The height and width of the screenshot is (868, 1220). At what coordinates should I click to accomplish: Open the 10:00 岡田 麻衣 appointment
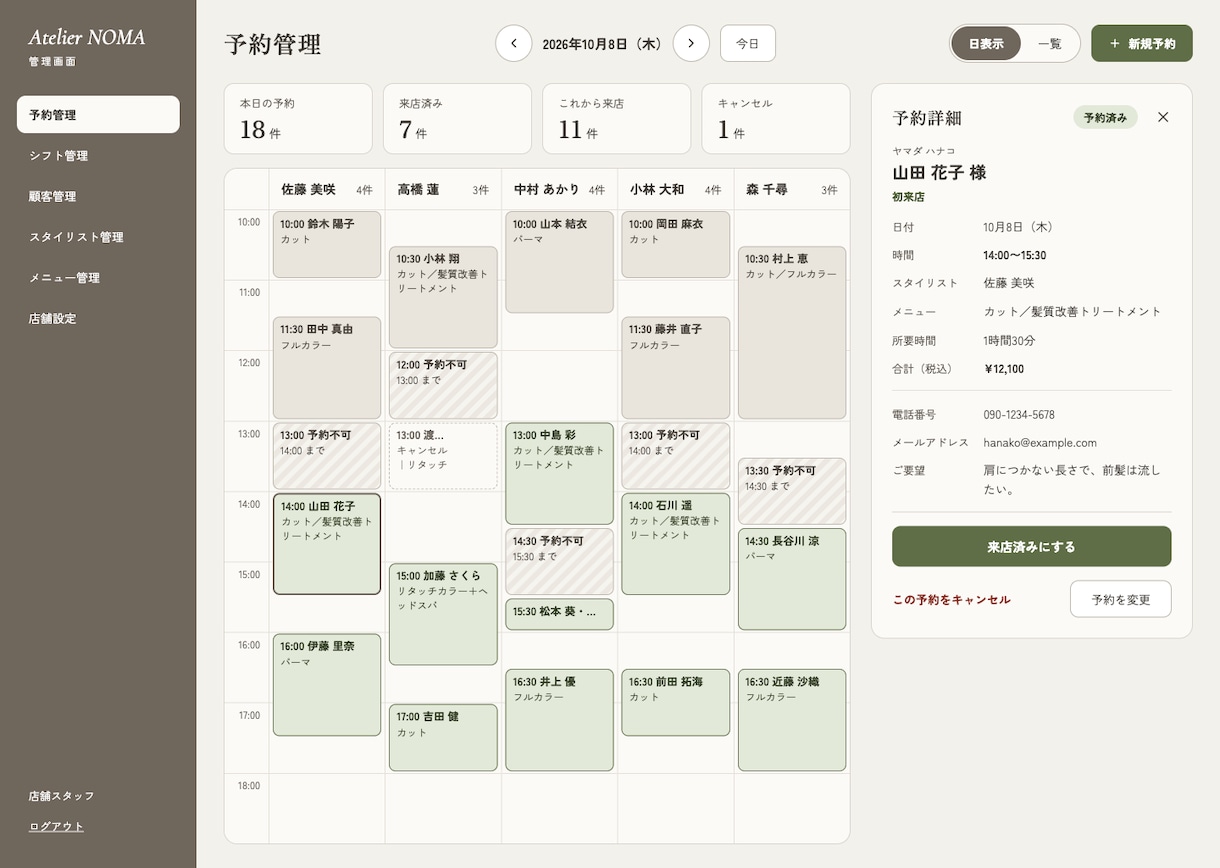[x=676, y=245]
